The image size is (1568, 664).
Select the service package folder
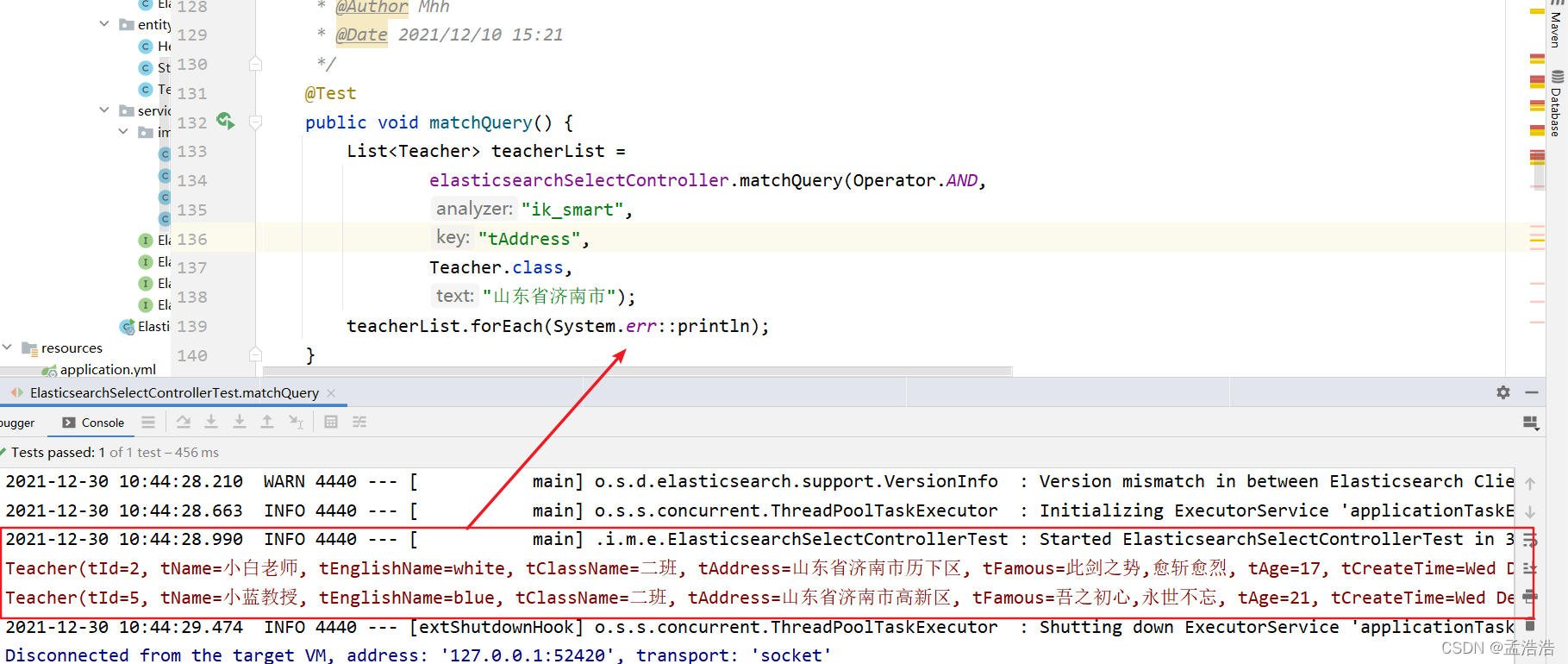tap(145, 110)
